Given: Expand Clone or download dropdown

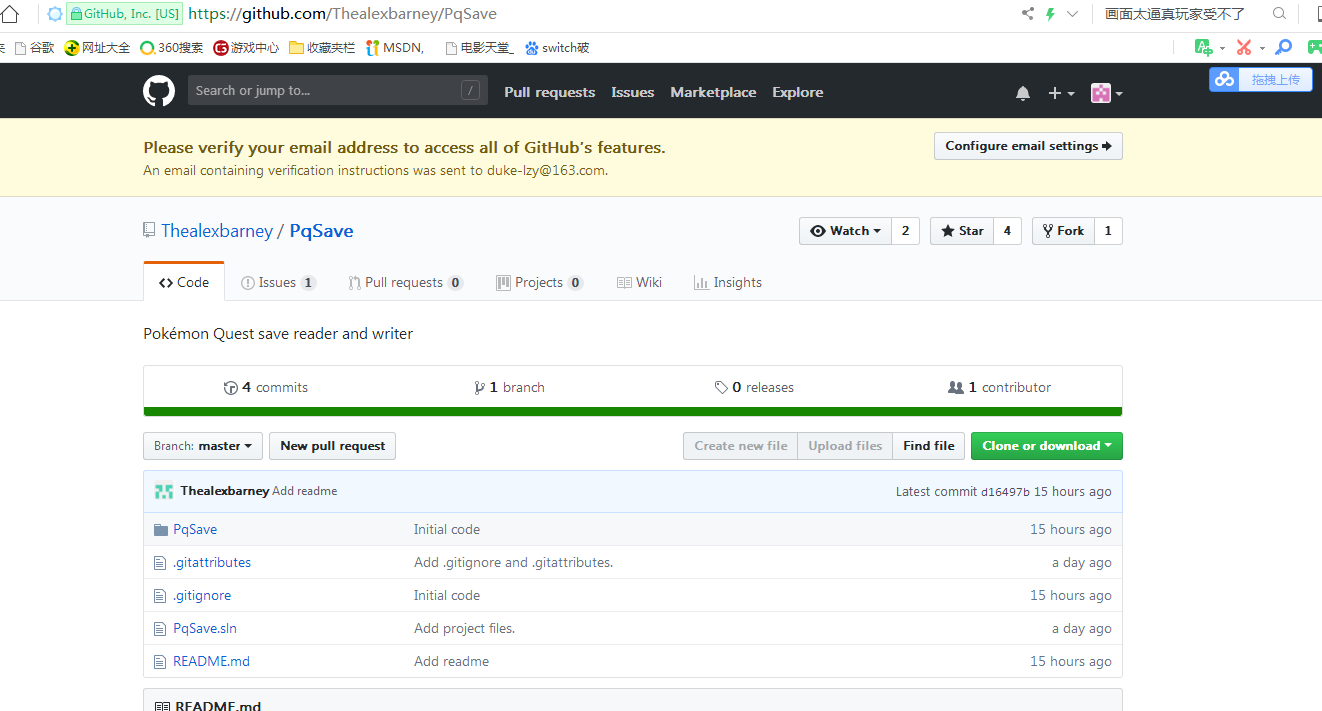Looking at the screenshot, I should pos(1047,446).
